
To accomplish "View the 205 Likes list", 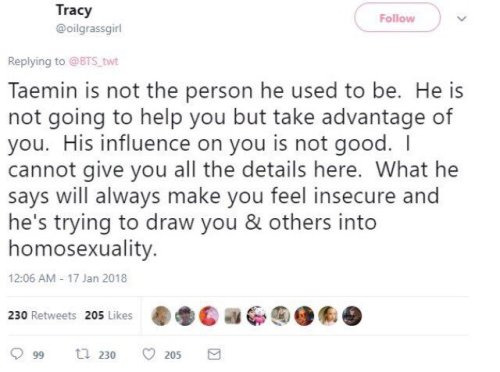I will [109, 315].
